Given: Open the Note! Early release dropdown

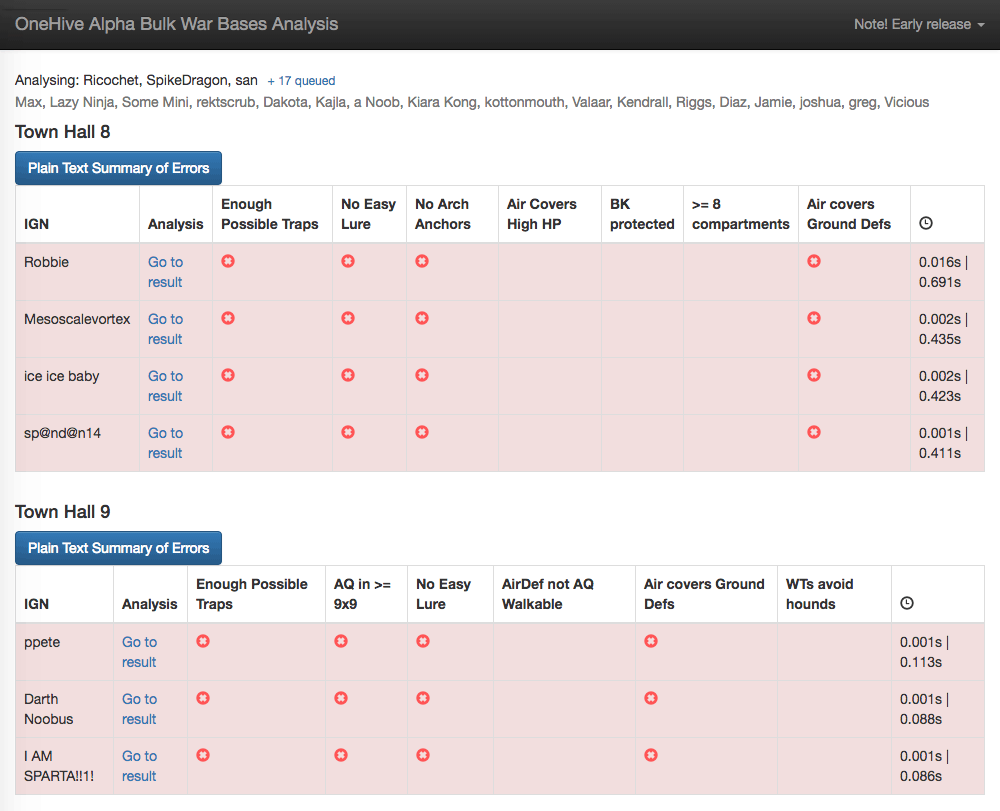Looking at the screenshot, I should coord(918,24).
